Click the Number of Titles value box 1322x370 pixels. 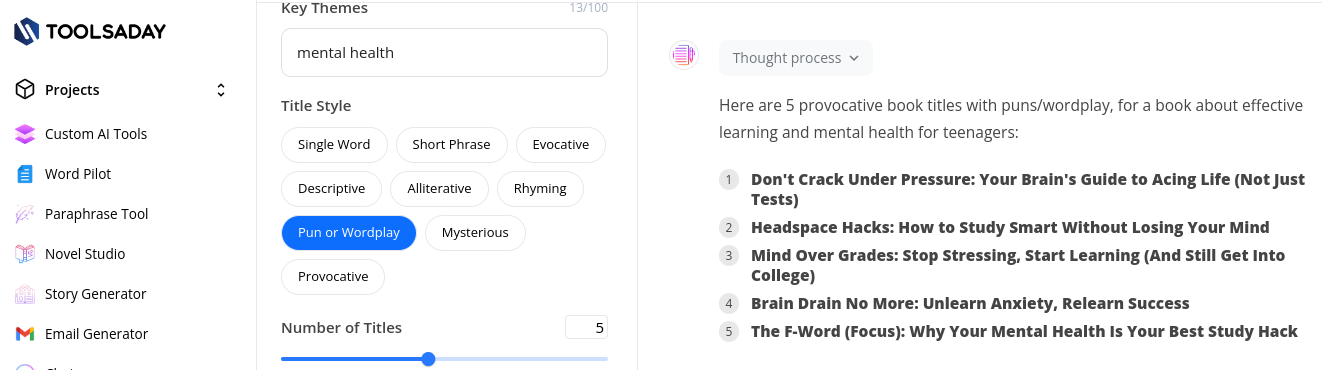pos(586,328)
